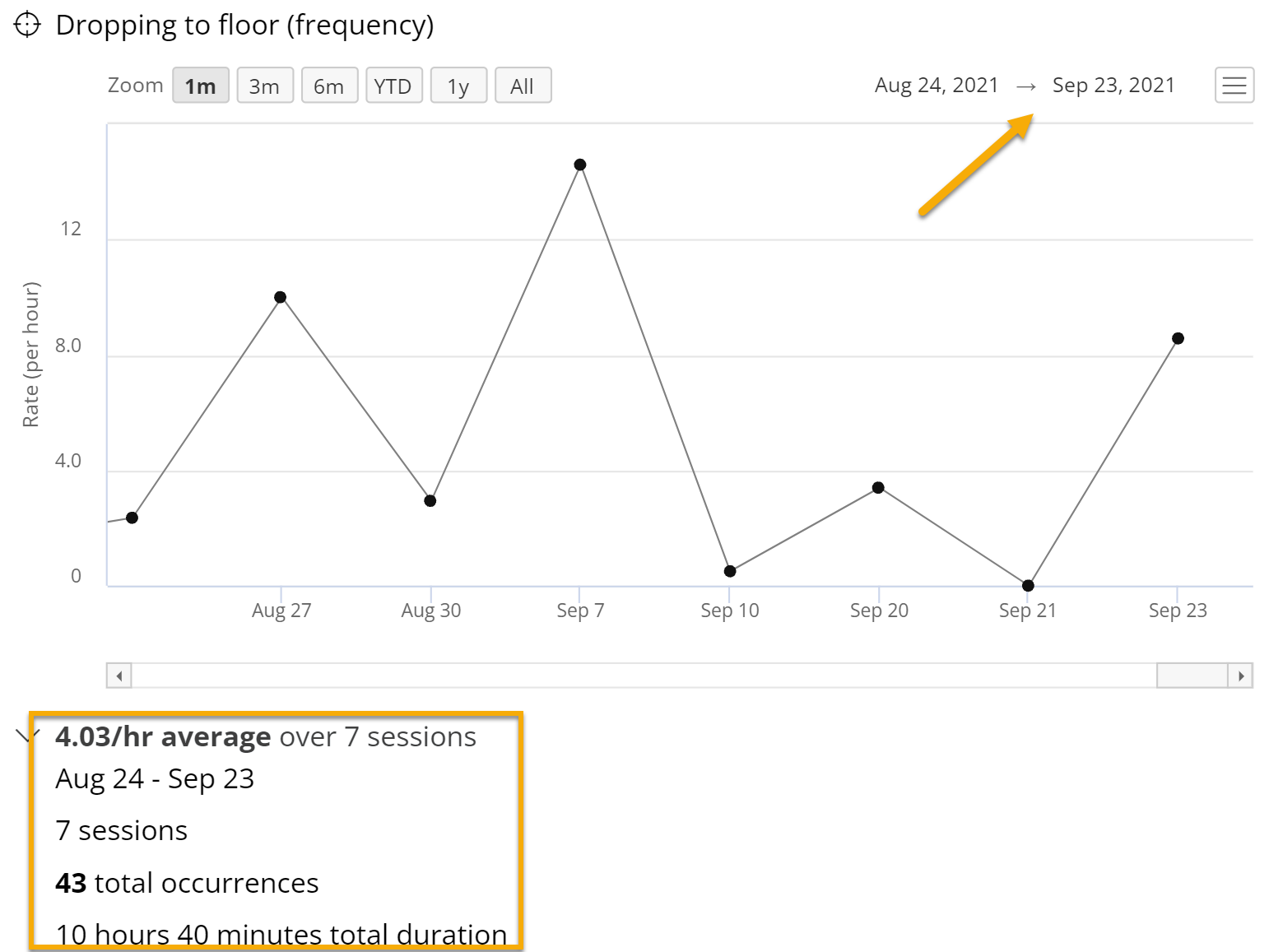Open the chart hamburger menu
The width and height of the screenshot is (1269, 952).
1234,85
